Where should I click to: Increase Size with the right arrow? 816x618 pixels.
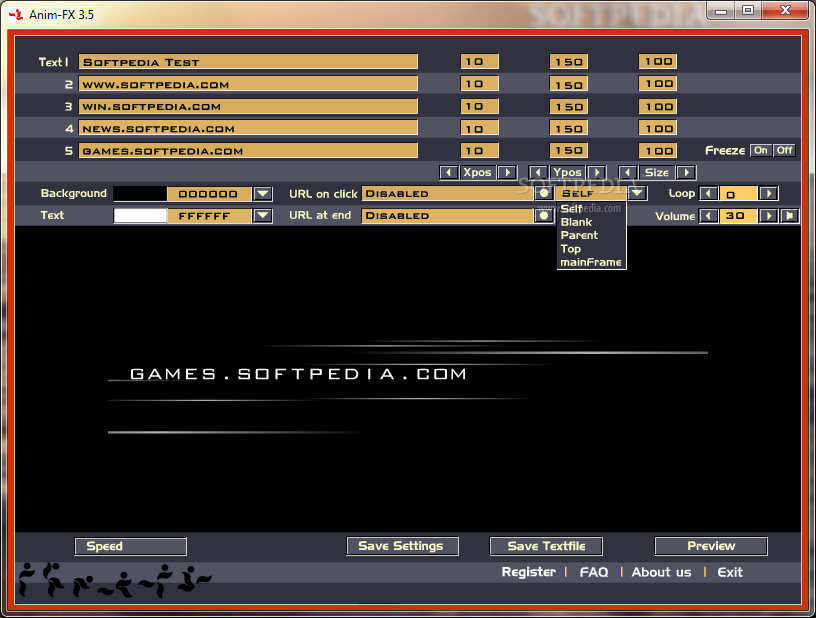(x=686, y=172)
